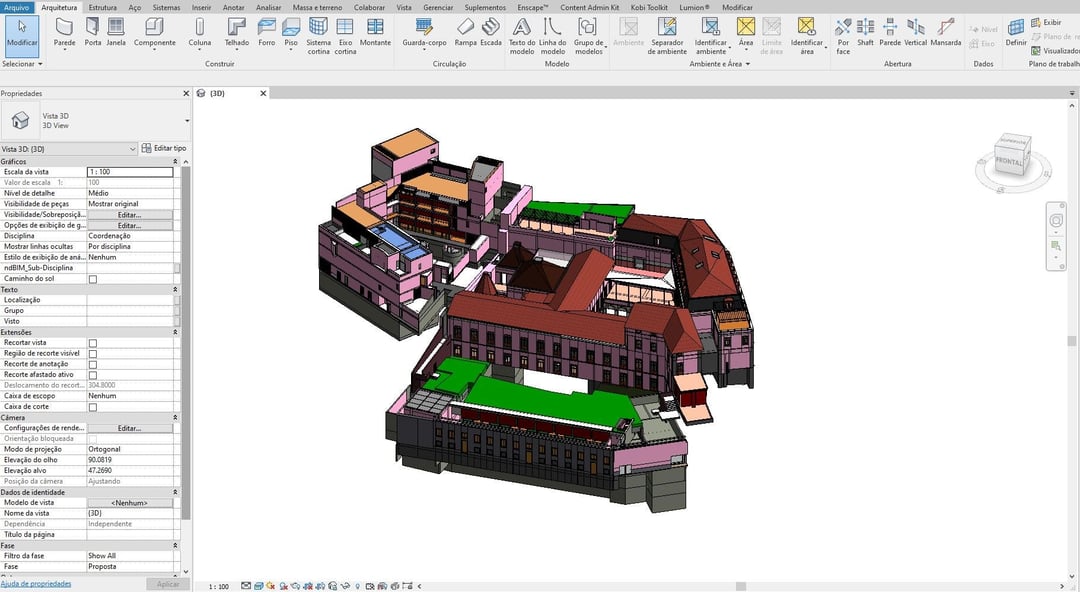Click the Forro ceiling tool
1080x592 pixels.
coord(267,33)
